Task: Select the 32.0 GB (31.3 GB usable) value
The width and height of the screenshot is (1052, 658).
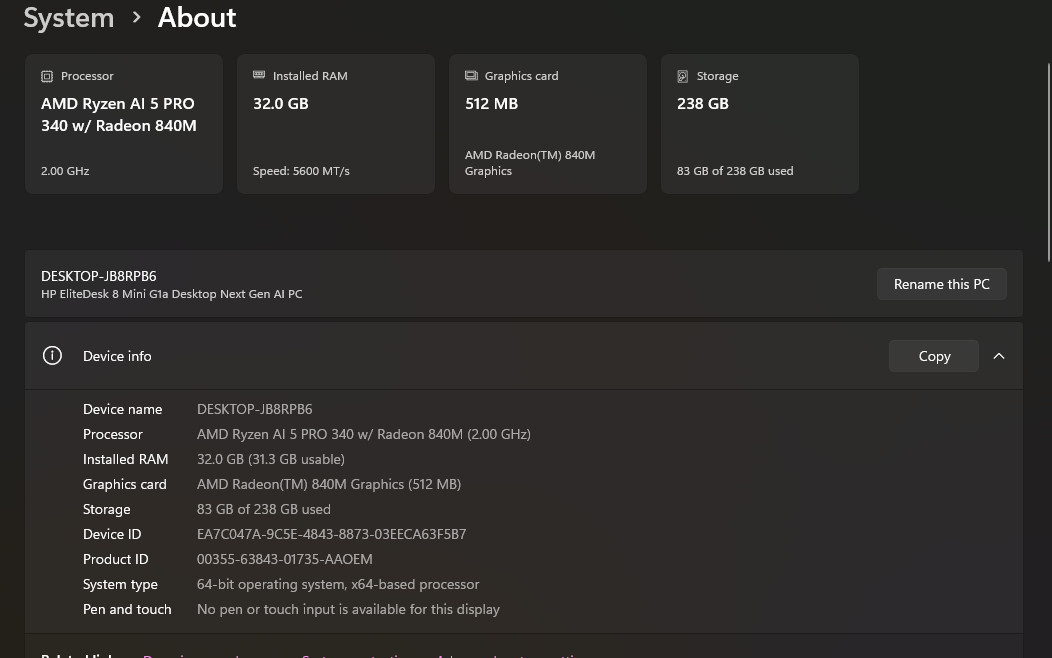Action: pos(270,459)
